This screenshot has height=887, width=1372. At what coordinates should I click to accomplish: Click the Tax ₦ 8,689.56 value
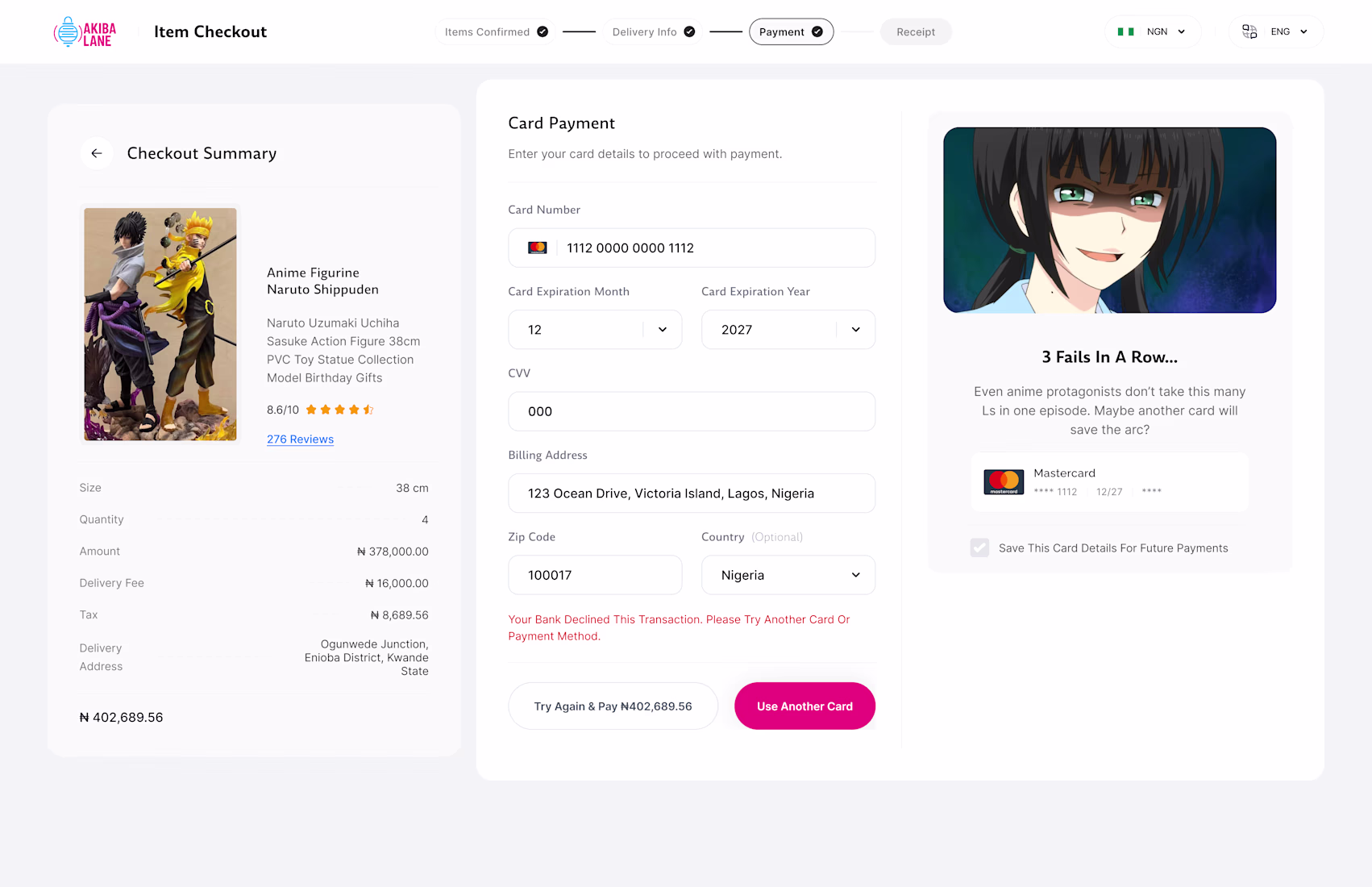coord(399,615)
